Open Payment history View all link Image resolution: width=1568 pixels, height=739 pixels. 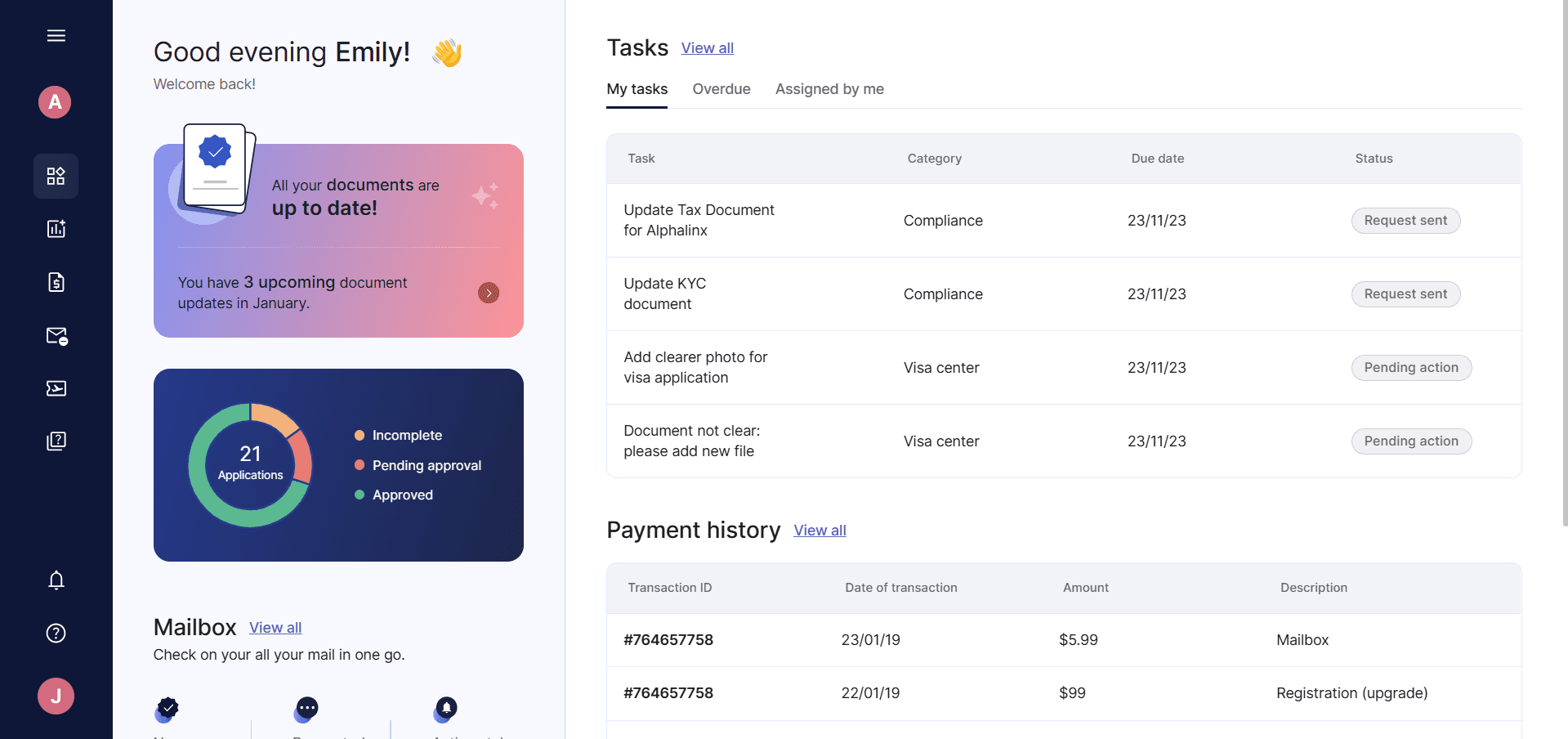[820, 531]
